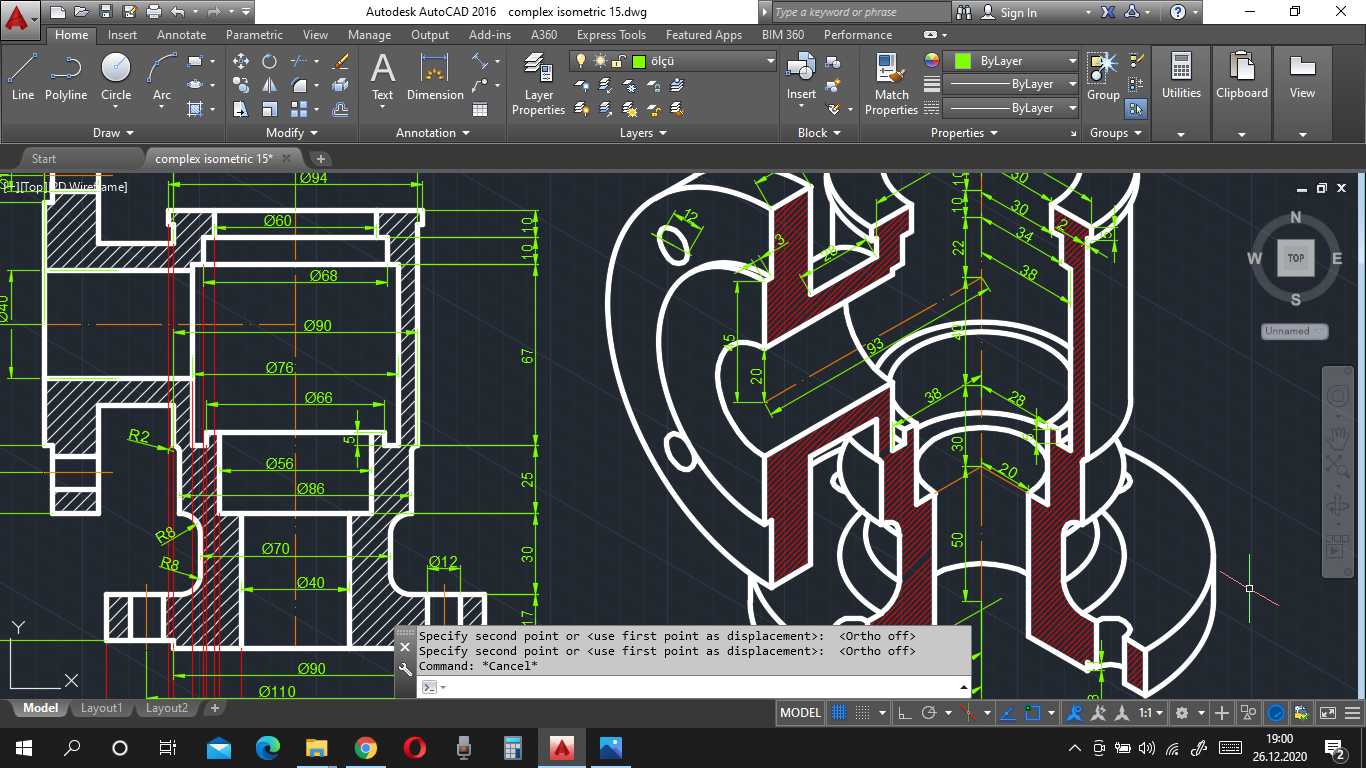Toggle the drawing grid display

point(839,713)
